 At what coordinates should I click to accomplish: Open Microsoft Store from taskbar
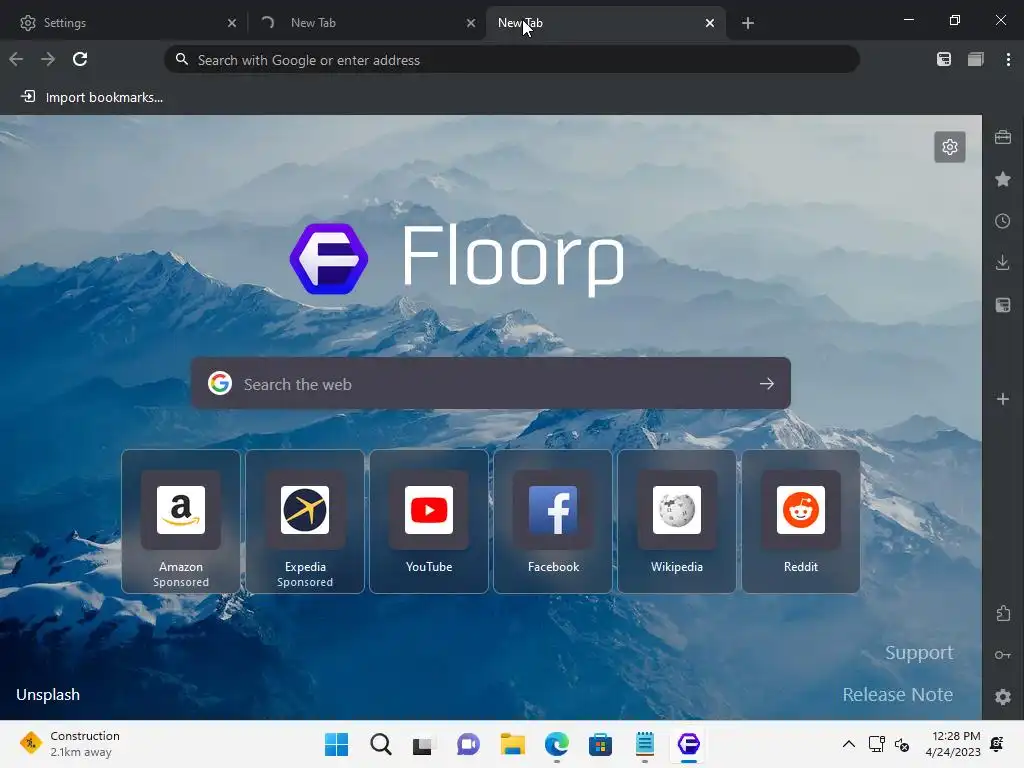(600, 744)
